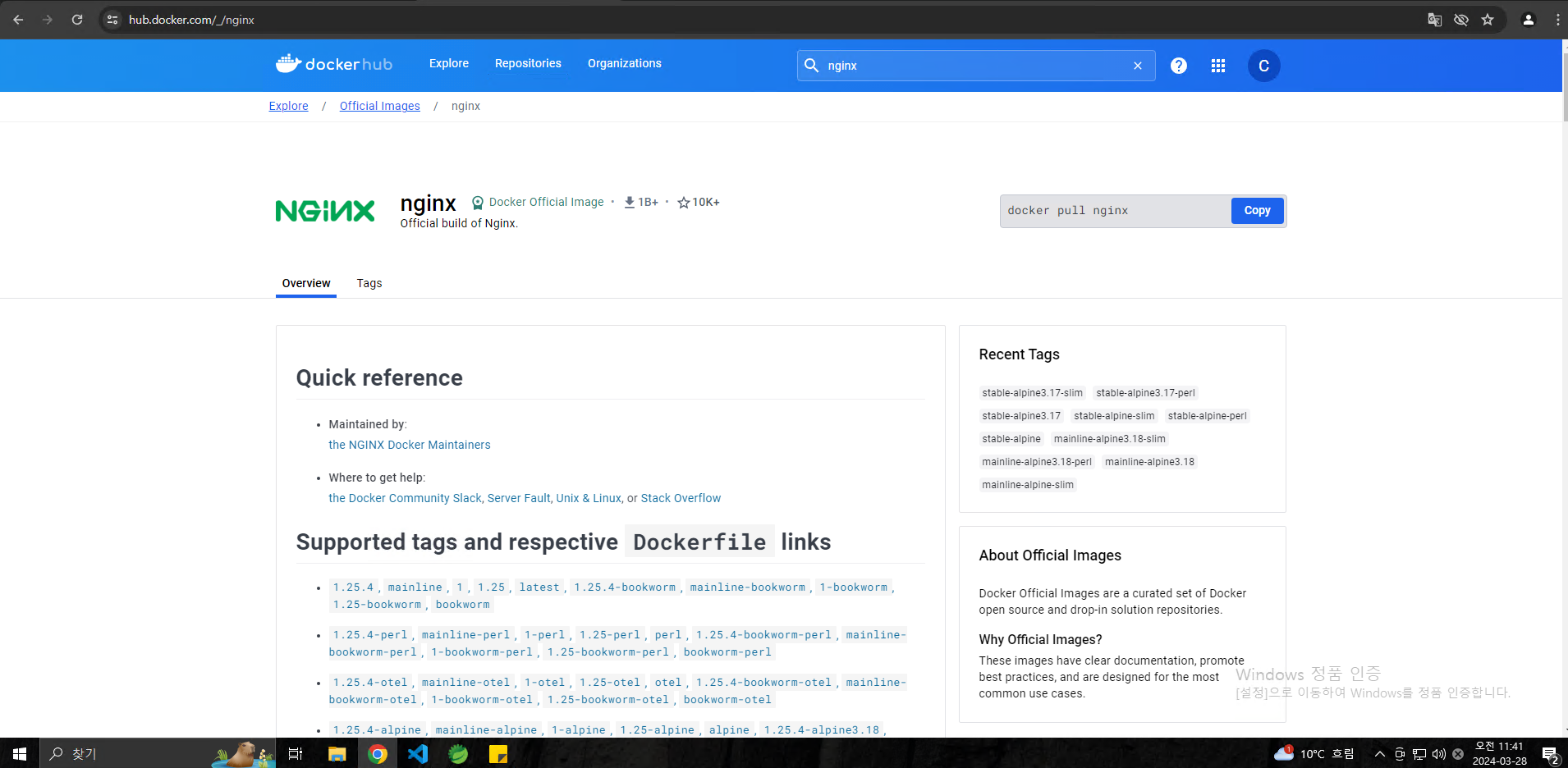The height and width of the screenshot is (768, 1568).
Task: Clear the nginx search with the X
Action: pos(1138,66)
